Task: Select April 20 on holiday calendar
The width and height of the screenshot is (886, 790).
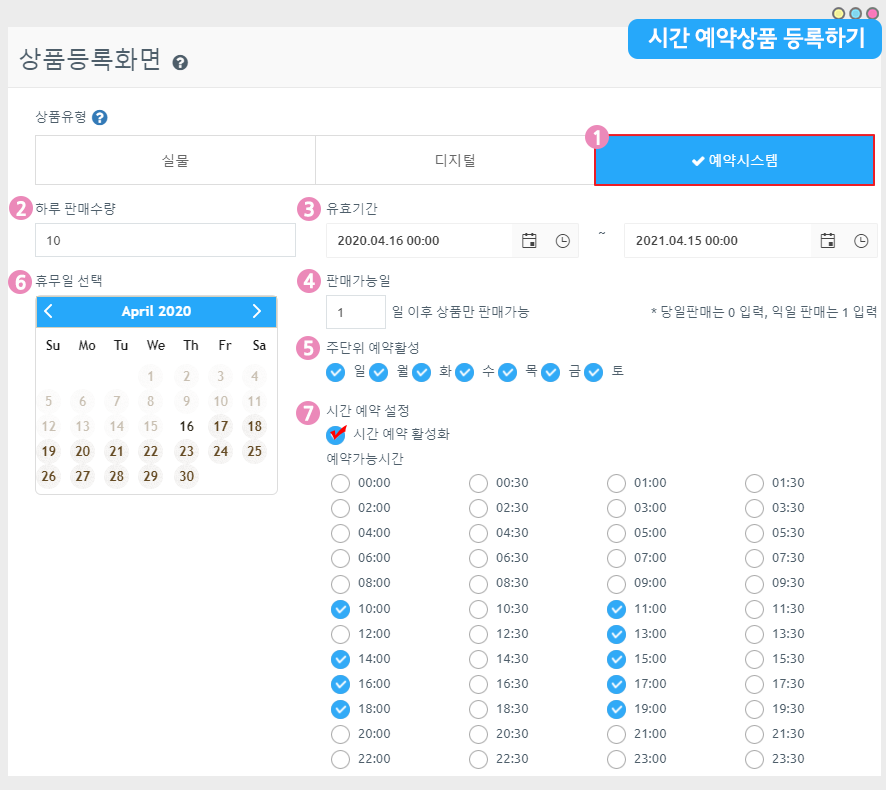Action: point(83,451)
